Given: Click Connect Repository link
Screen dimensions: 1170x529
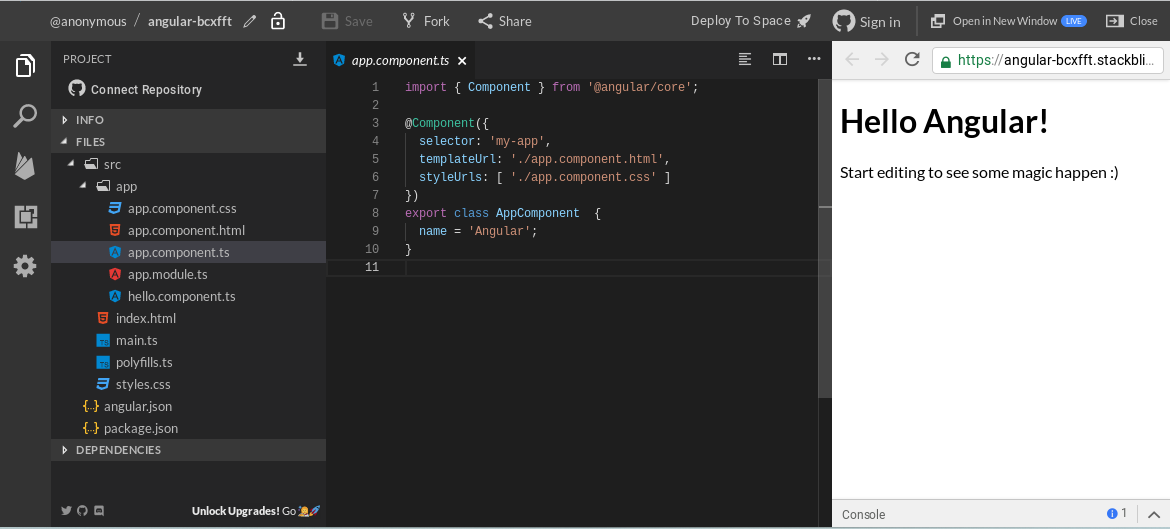Looking at the screenshot, I should [x=146, y=90].
